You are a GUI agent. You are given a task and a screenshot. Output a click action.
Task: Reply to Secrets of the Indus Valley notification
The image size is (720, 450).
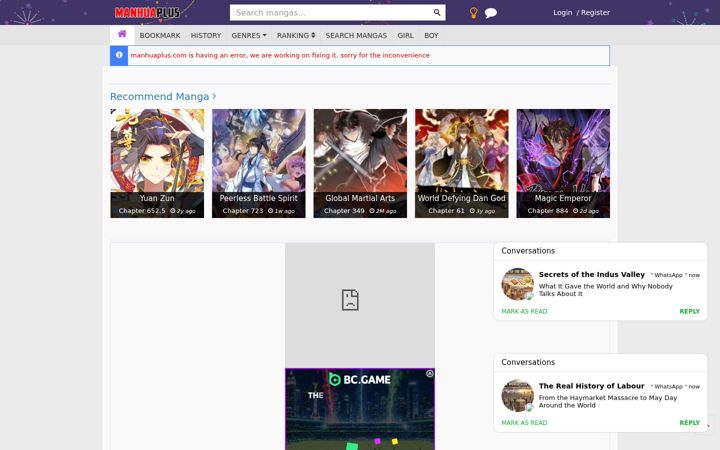pos(690,311)
